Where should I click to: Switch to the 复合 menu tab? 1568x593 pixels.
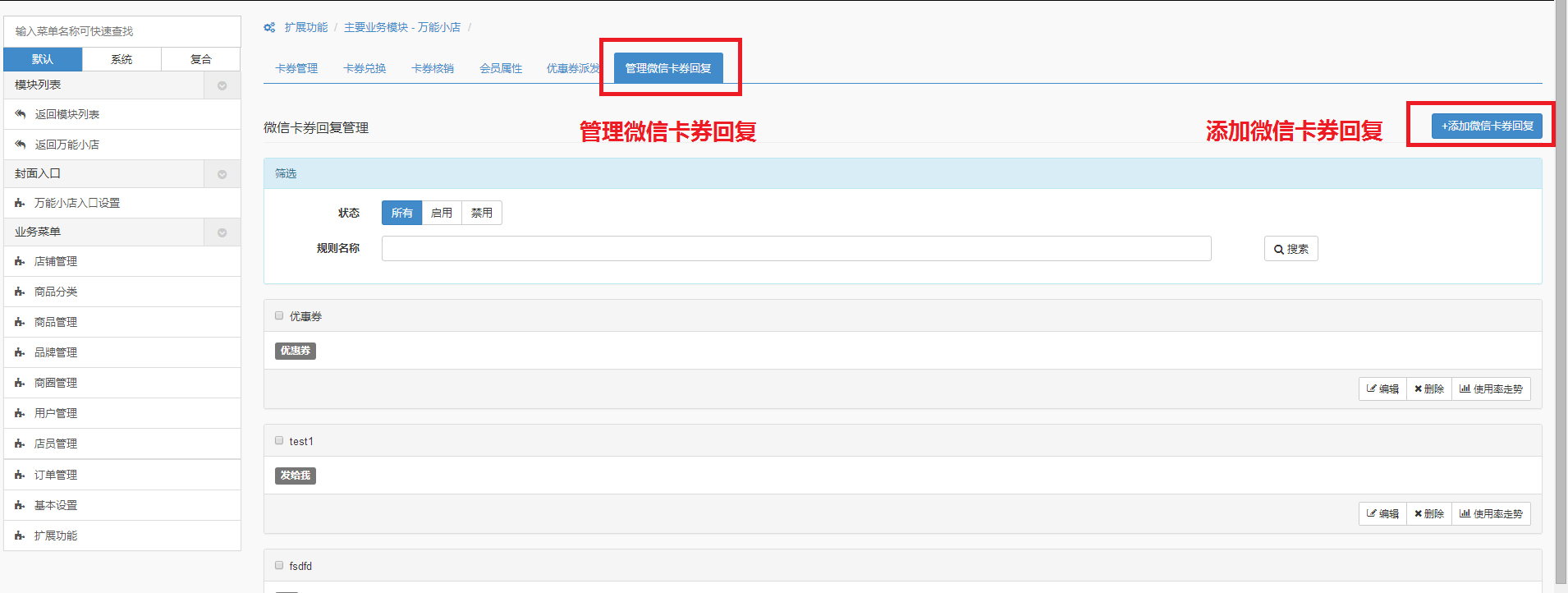pyautogui.click(x=201, y=59)
